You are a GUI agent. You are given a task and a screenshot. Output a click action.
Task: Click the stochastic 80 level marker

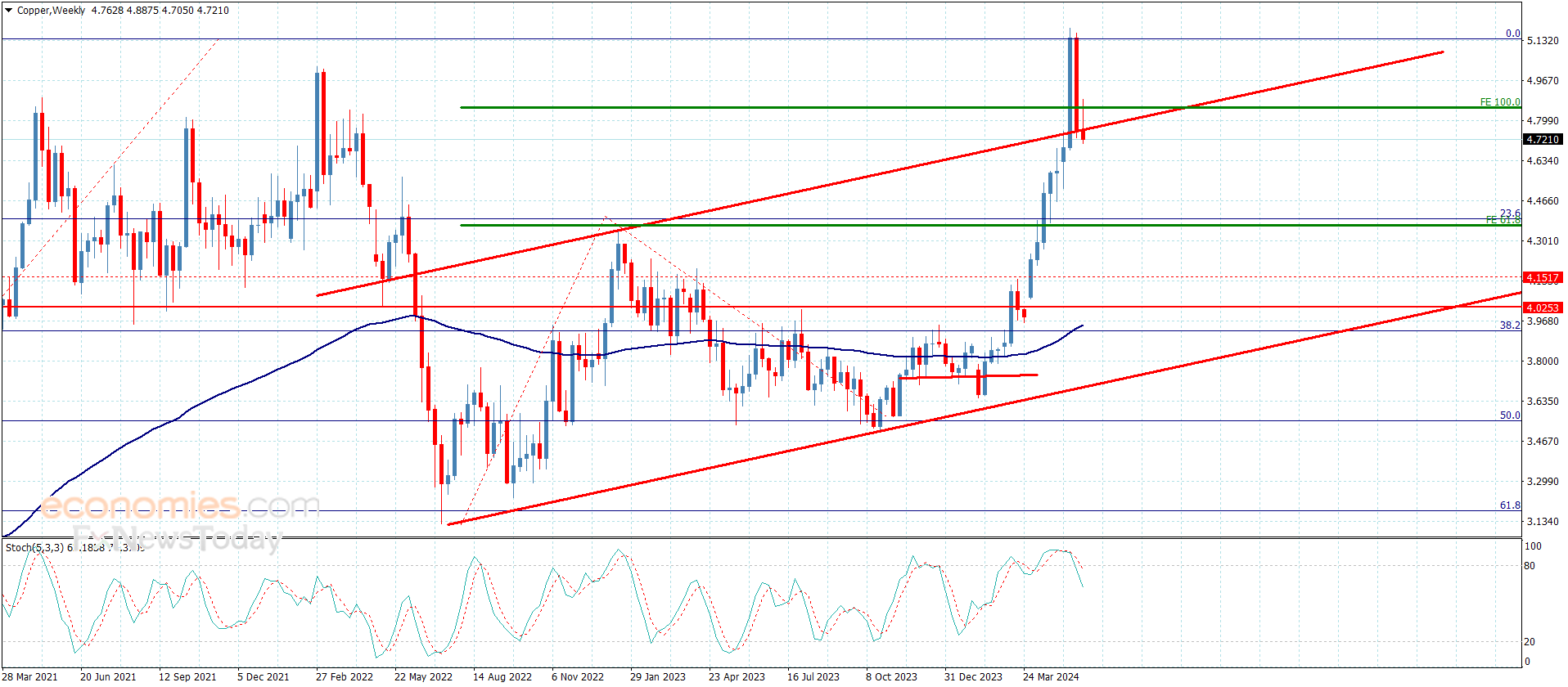tap(1530, 566)
